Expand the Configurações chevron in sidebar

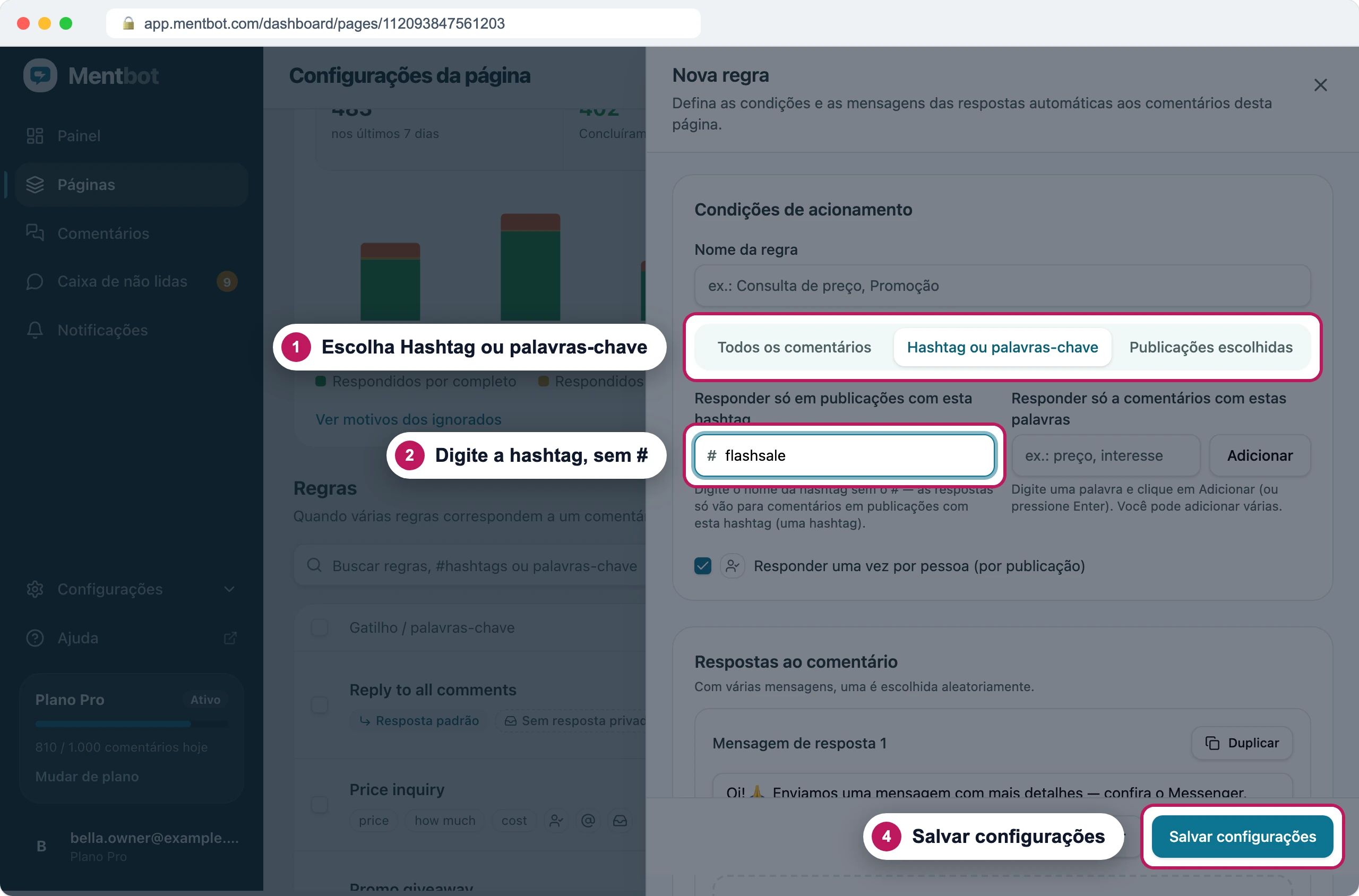coord(229,589)
